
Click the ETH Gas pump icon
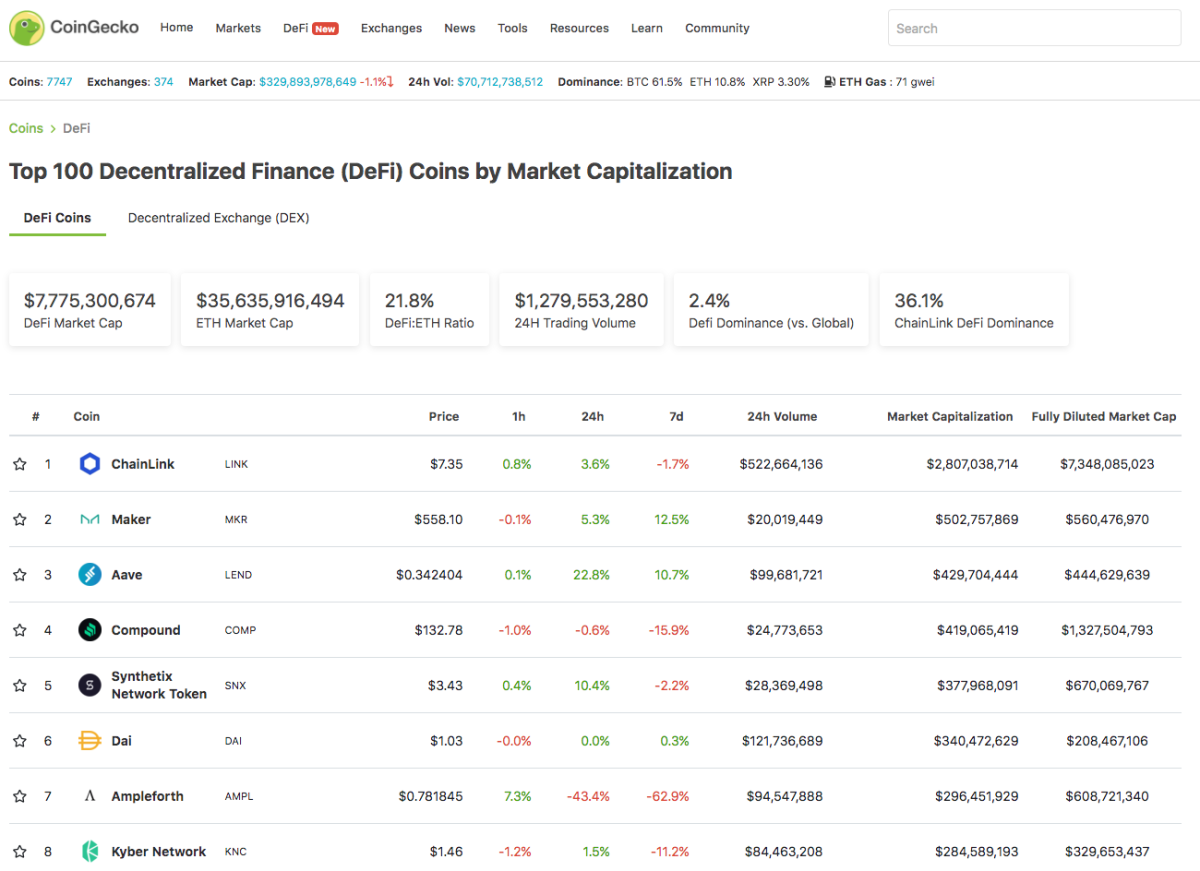(830, 82)
